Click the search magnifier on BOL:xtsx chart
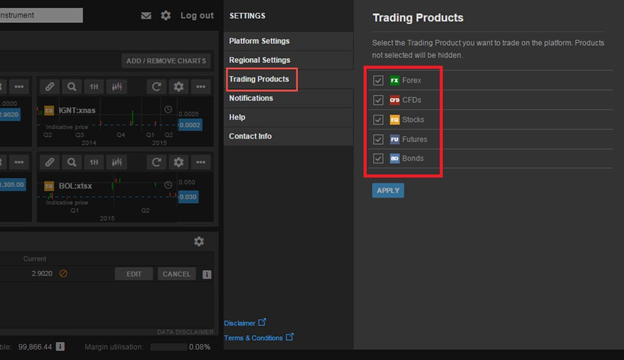The height and width of the screenshot is (360, 624). pos(72,162)
